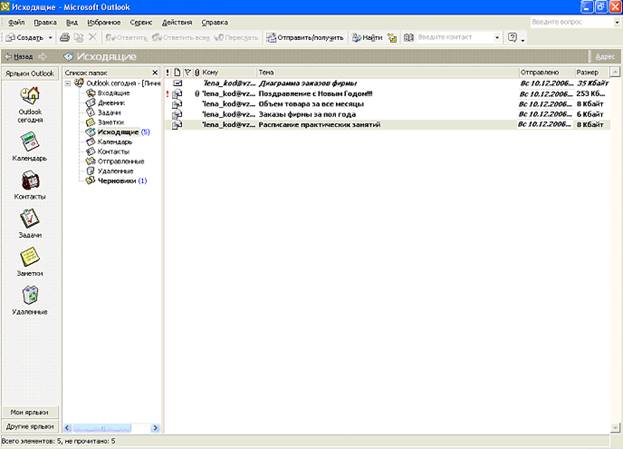
Task: Collapse the Outlook сегодня tree node
Action: [x=68, y=83]
